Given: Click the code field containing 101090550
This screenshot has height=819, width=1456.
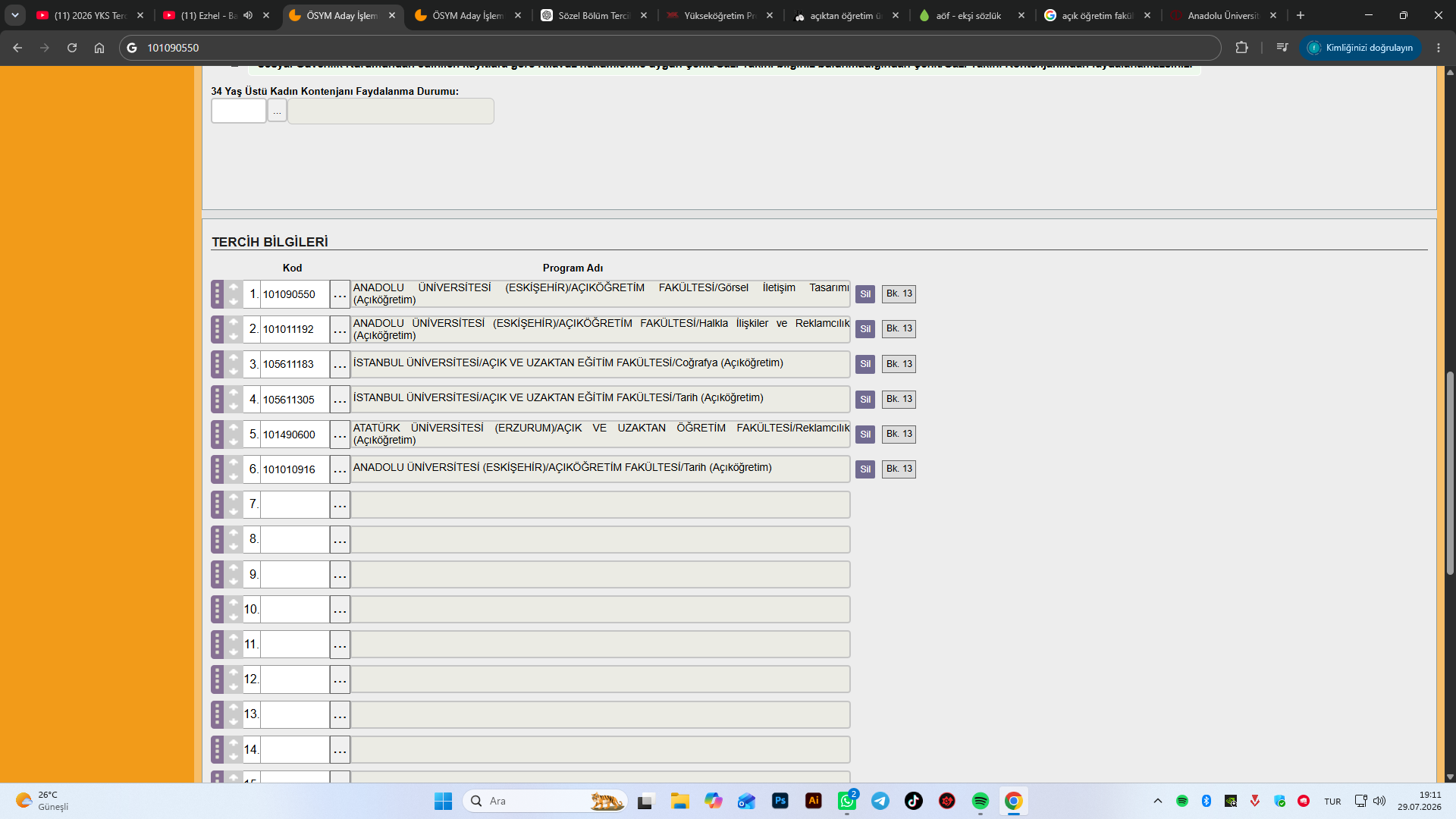Looking at the screenshot, I should click(295, 294).
